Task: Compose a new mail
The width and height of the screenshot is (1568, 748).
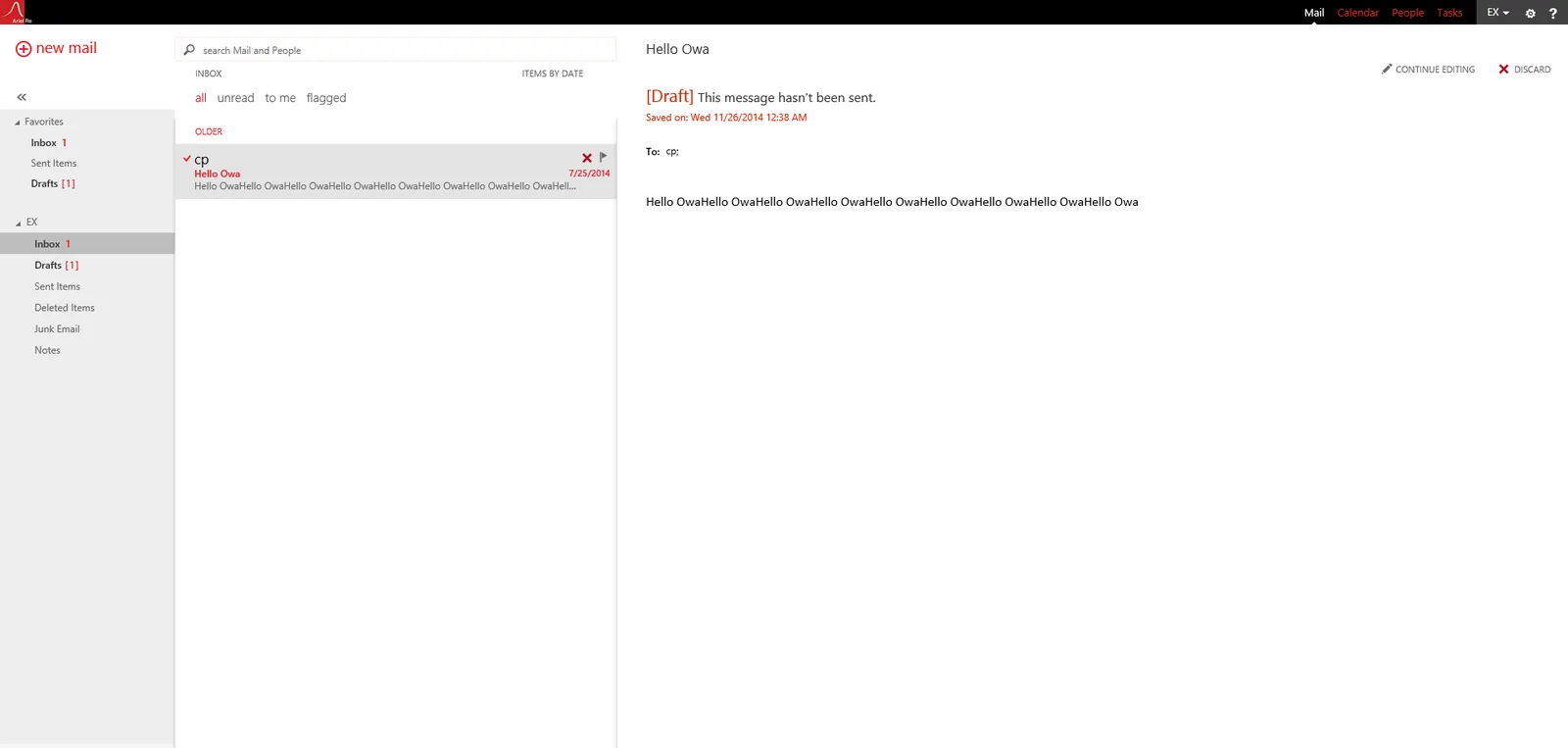Action: pyautogui.click(x=57, y=48)
